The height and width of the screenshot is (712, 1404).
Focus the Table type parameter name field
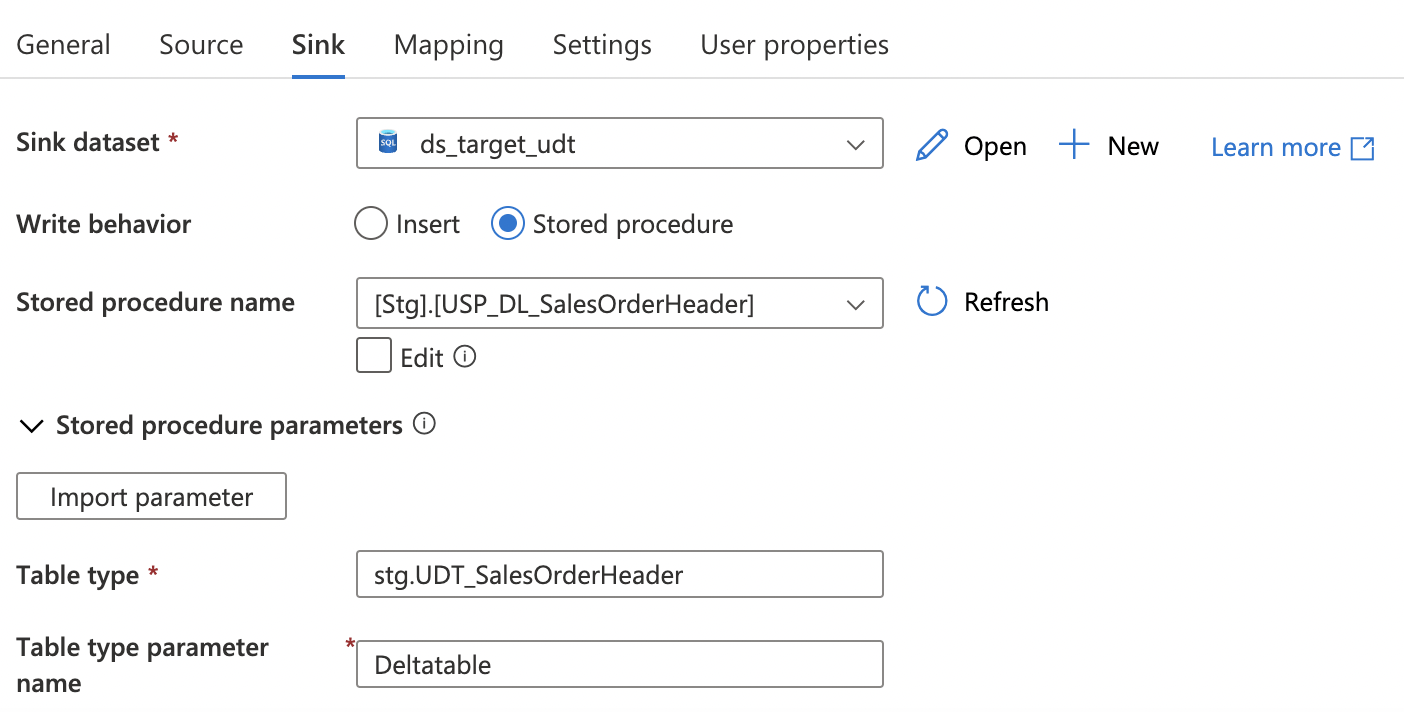(619, 665)
